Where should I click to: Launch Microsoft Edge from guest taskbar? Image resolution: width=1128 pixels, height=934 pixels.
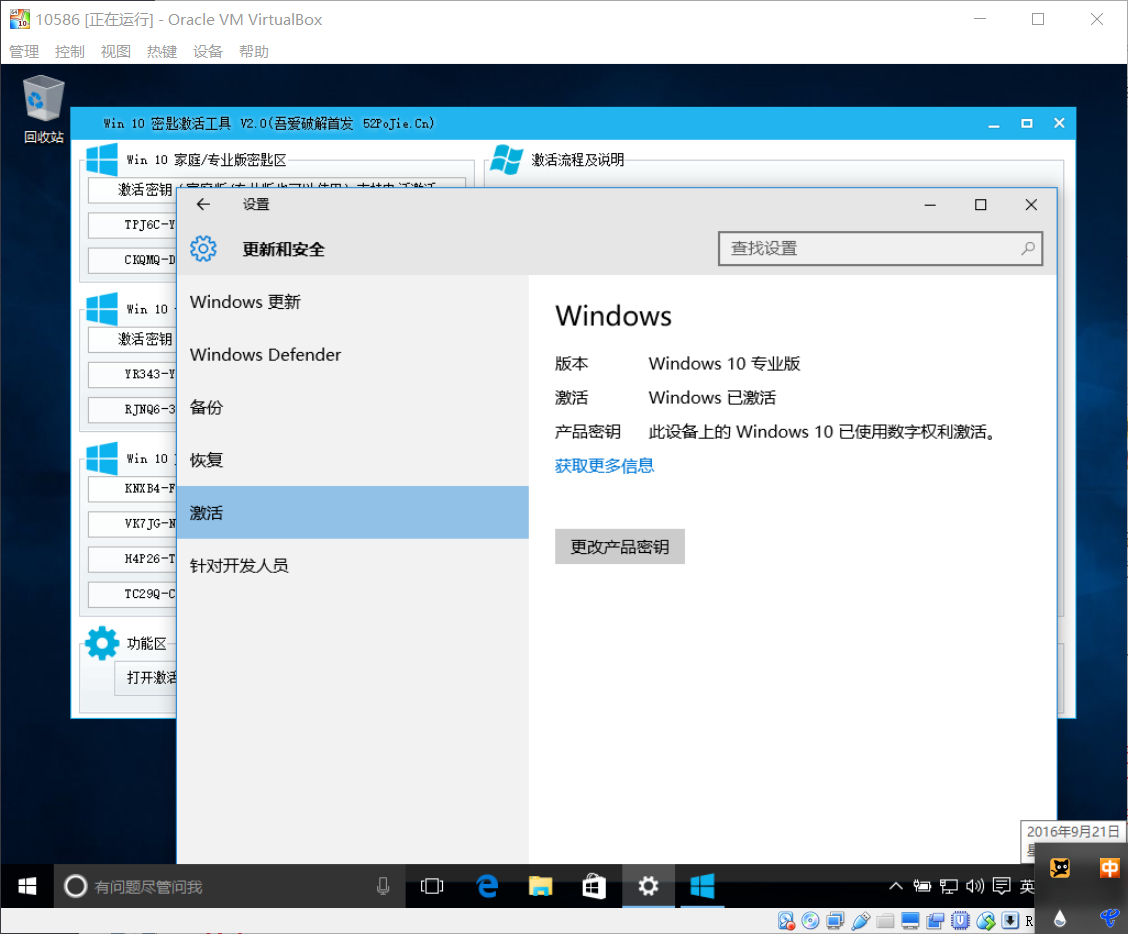pos(487,887)
